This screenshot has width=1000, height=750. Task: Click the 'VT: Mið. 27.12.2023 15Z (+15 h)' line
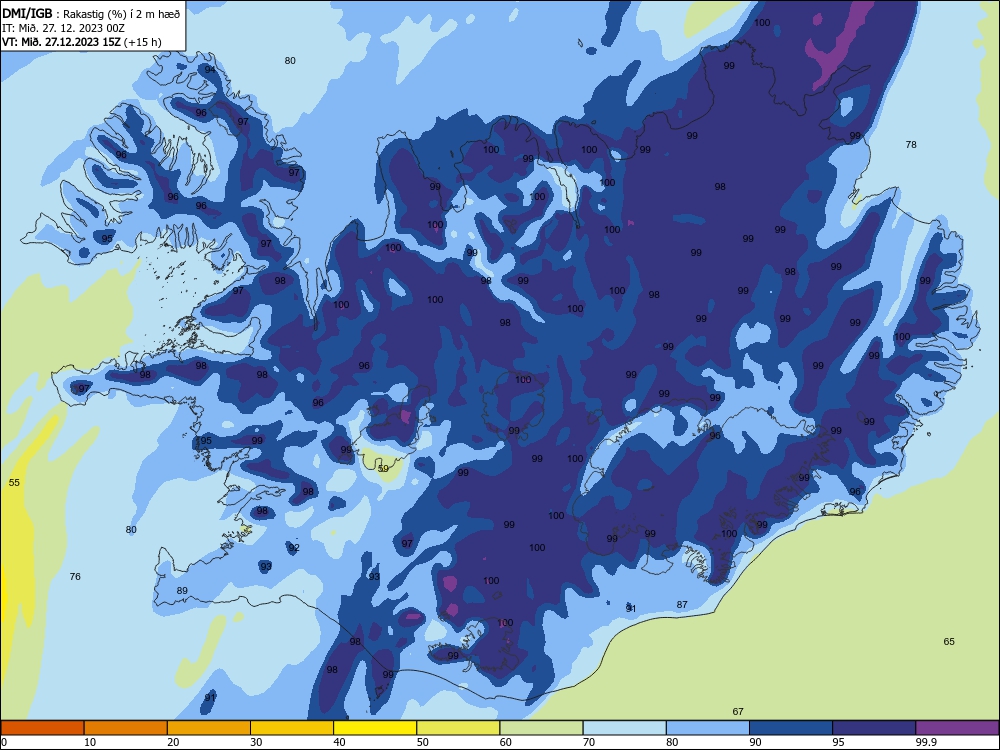82,42
